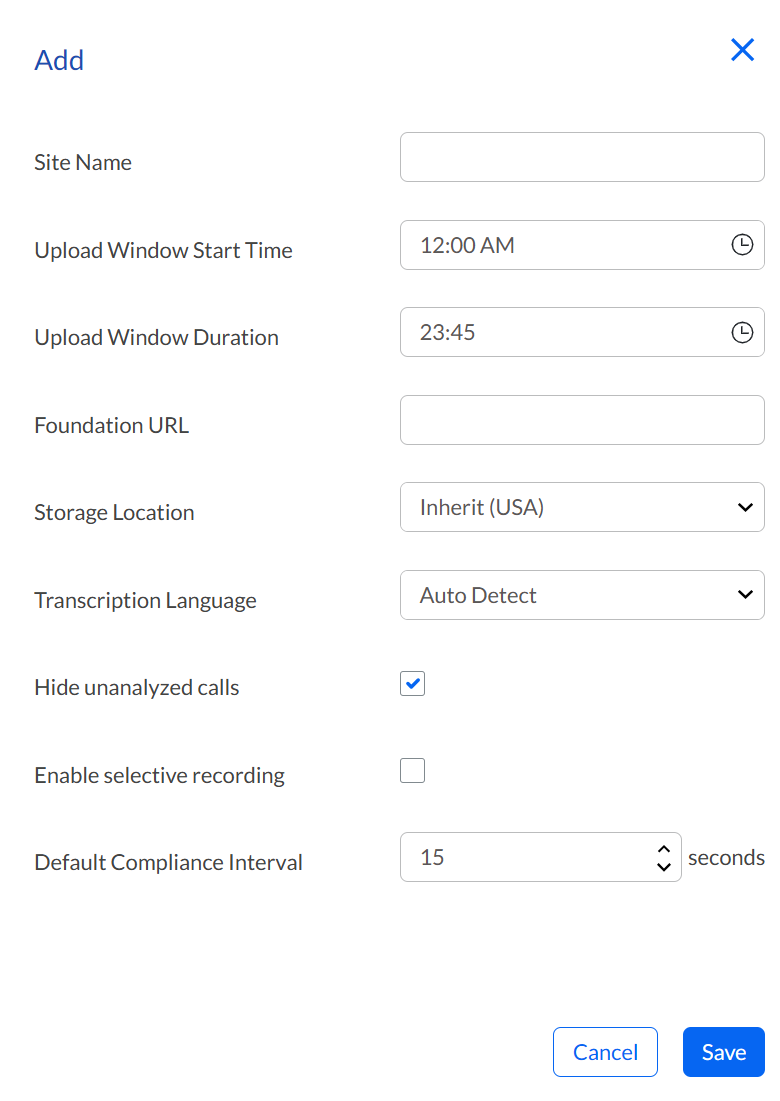Image resolution: width=780 pixels, height=1101 pixels.
Task: Close the Add dialog with the X icon
Action: click(742, 50)
